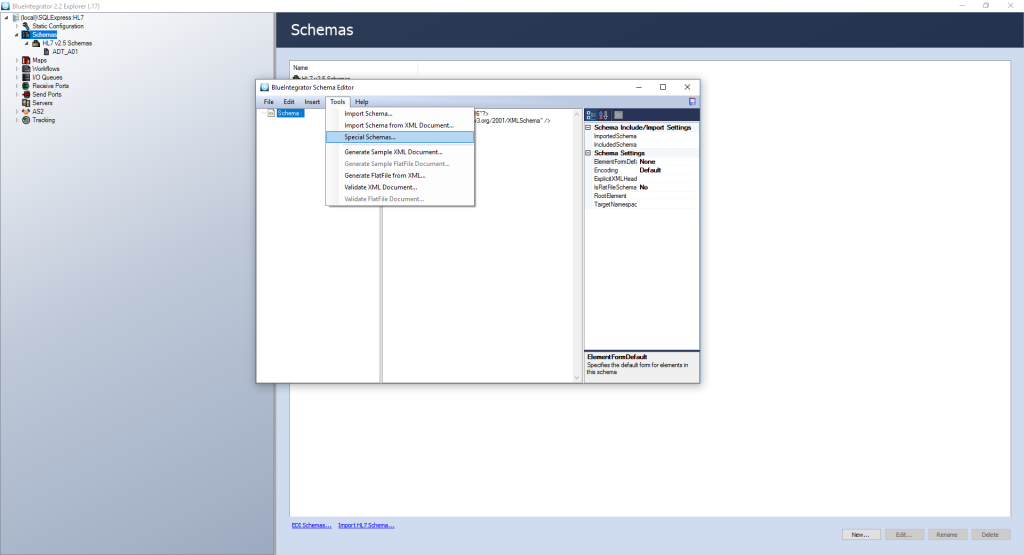Open the EDI Schemas... link
Image resolution: width=1024 pixels, height=555 pixels.
(x=312, y=525)
